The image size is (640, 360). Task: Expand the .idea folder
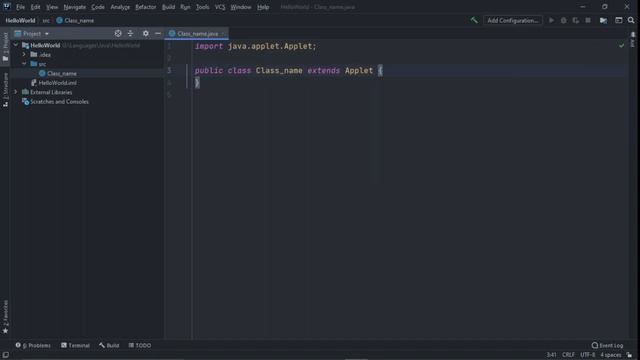24,55
